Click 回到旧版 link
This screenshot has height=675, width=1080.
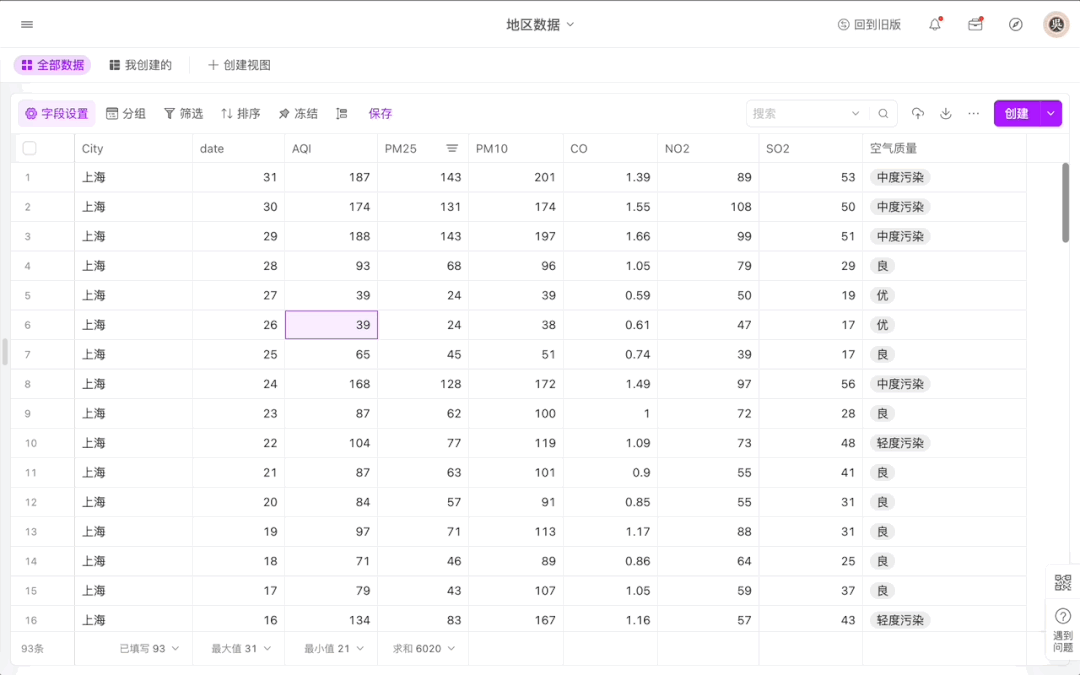(x=869, y=24)
